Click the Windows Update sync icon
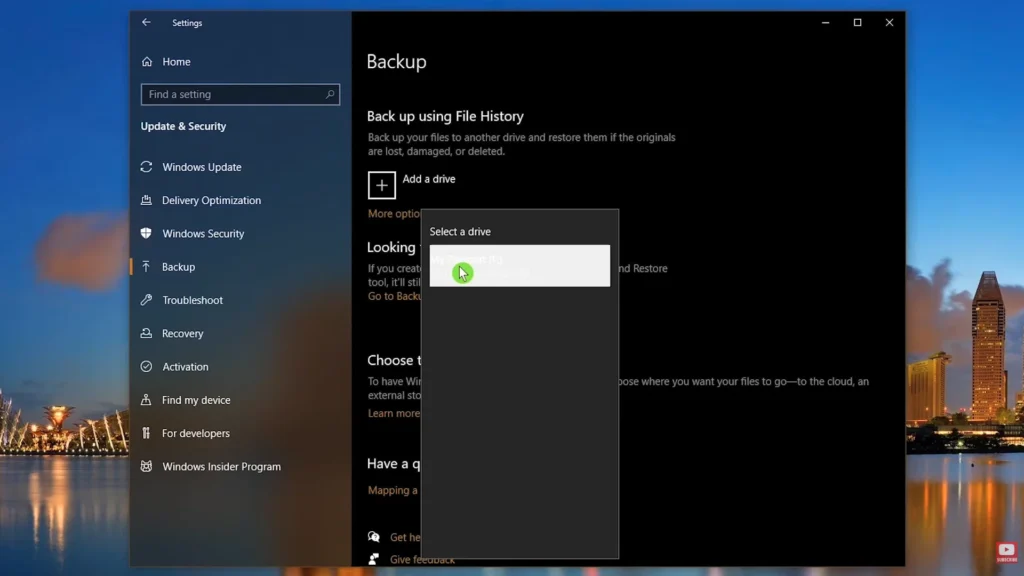This screenshot has height=576, width=1024. click(146, 167)
